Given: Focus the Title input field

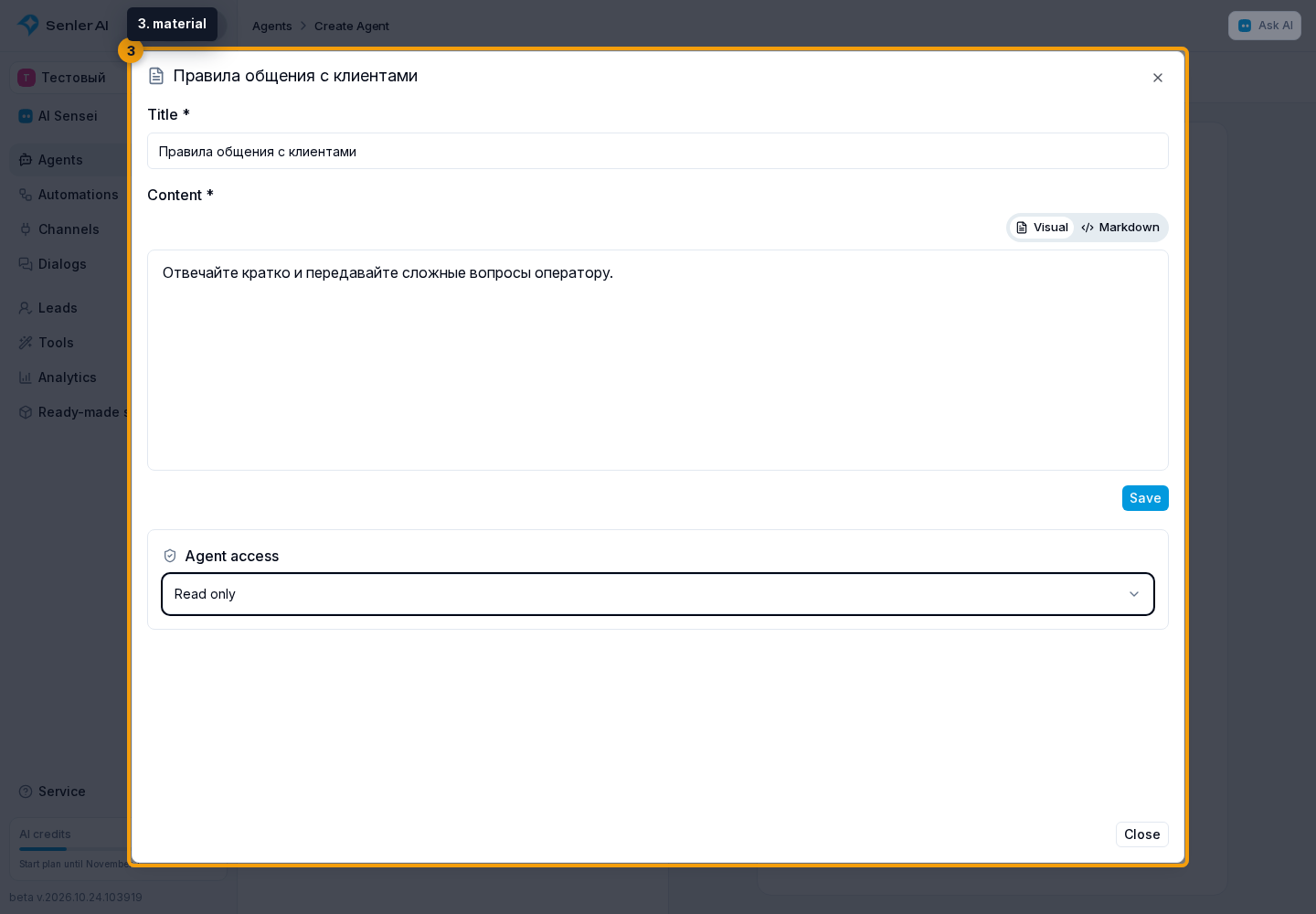Looking at the screenshot, I should 658,151.
